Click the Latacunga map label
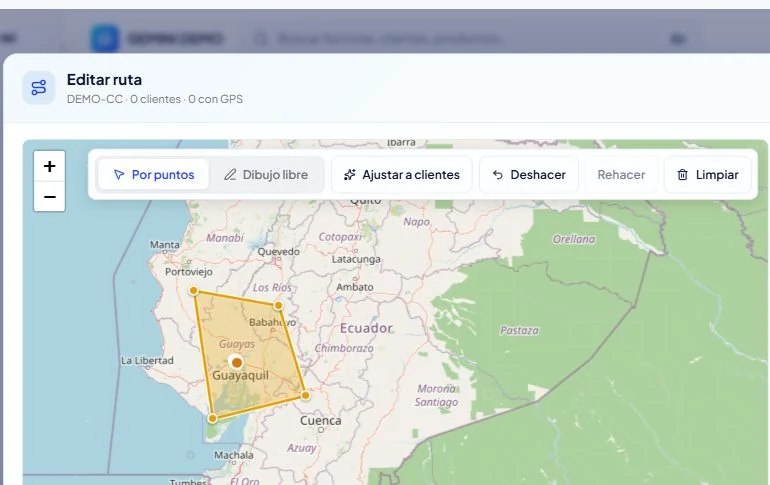 point(356,259)
